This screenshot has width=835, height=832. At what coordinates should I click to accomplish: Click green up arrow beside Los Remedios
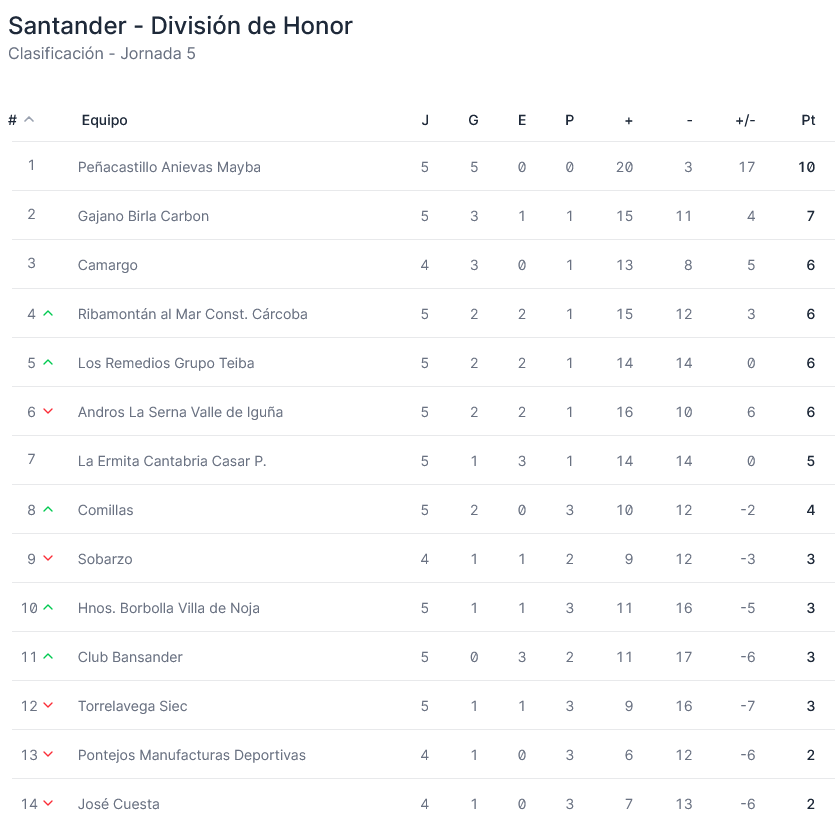coord(48,363)
